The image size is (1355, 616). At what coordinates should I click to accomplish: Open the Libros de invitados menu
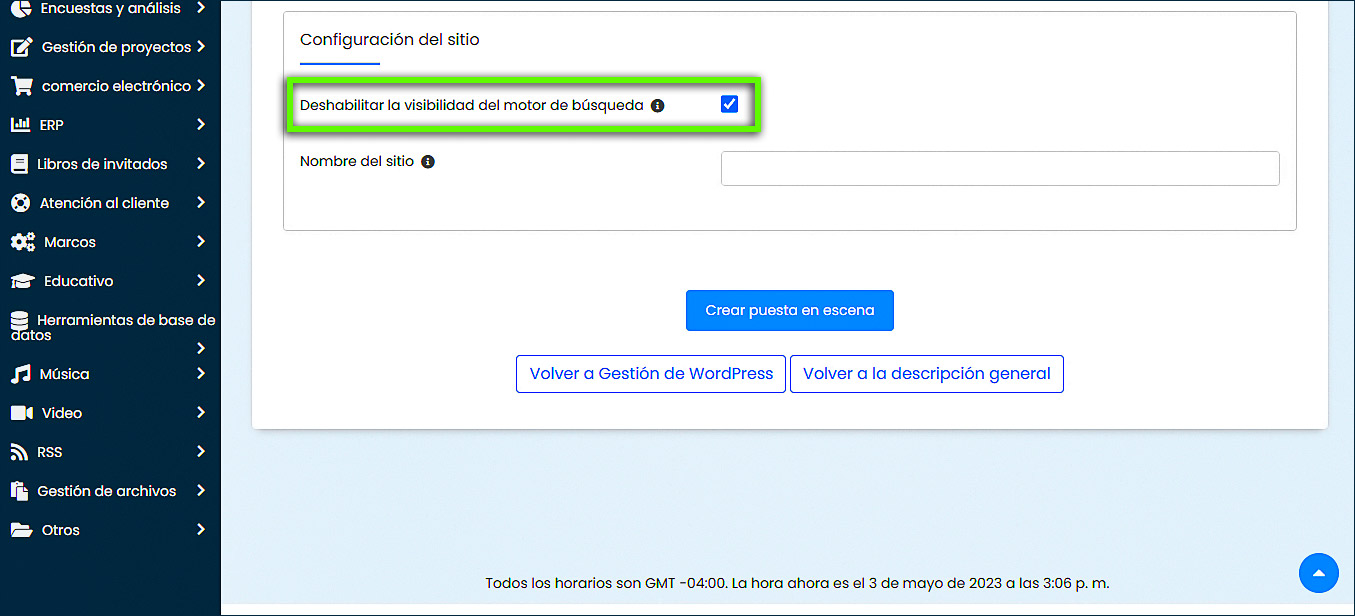[102, 164]
